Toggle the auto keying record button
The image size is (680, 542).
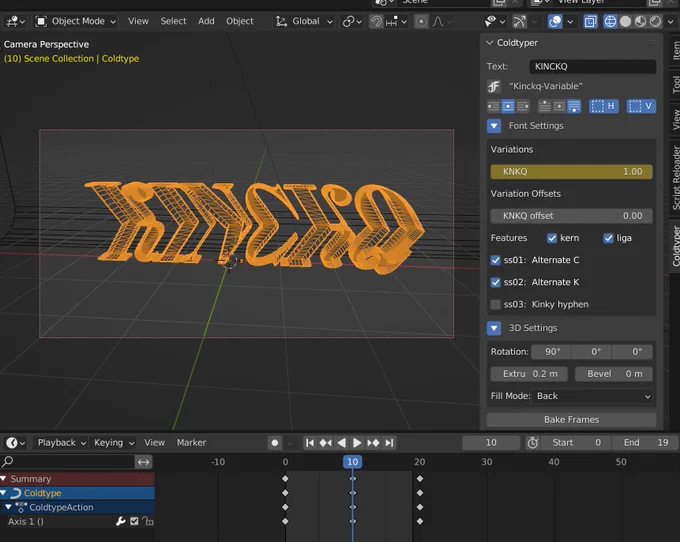[275, 443]
